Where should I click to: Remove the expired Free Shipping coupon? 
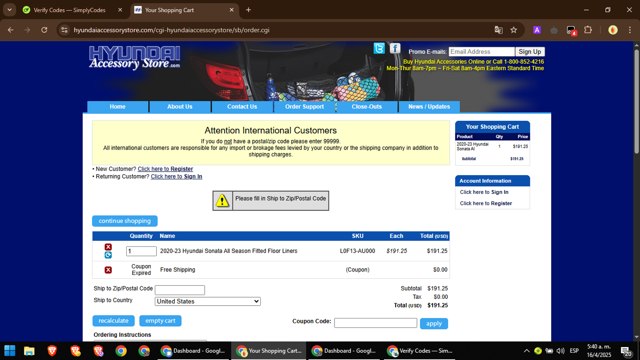108,270
